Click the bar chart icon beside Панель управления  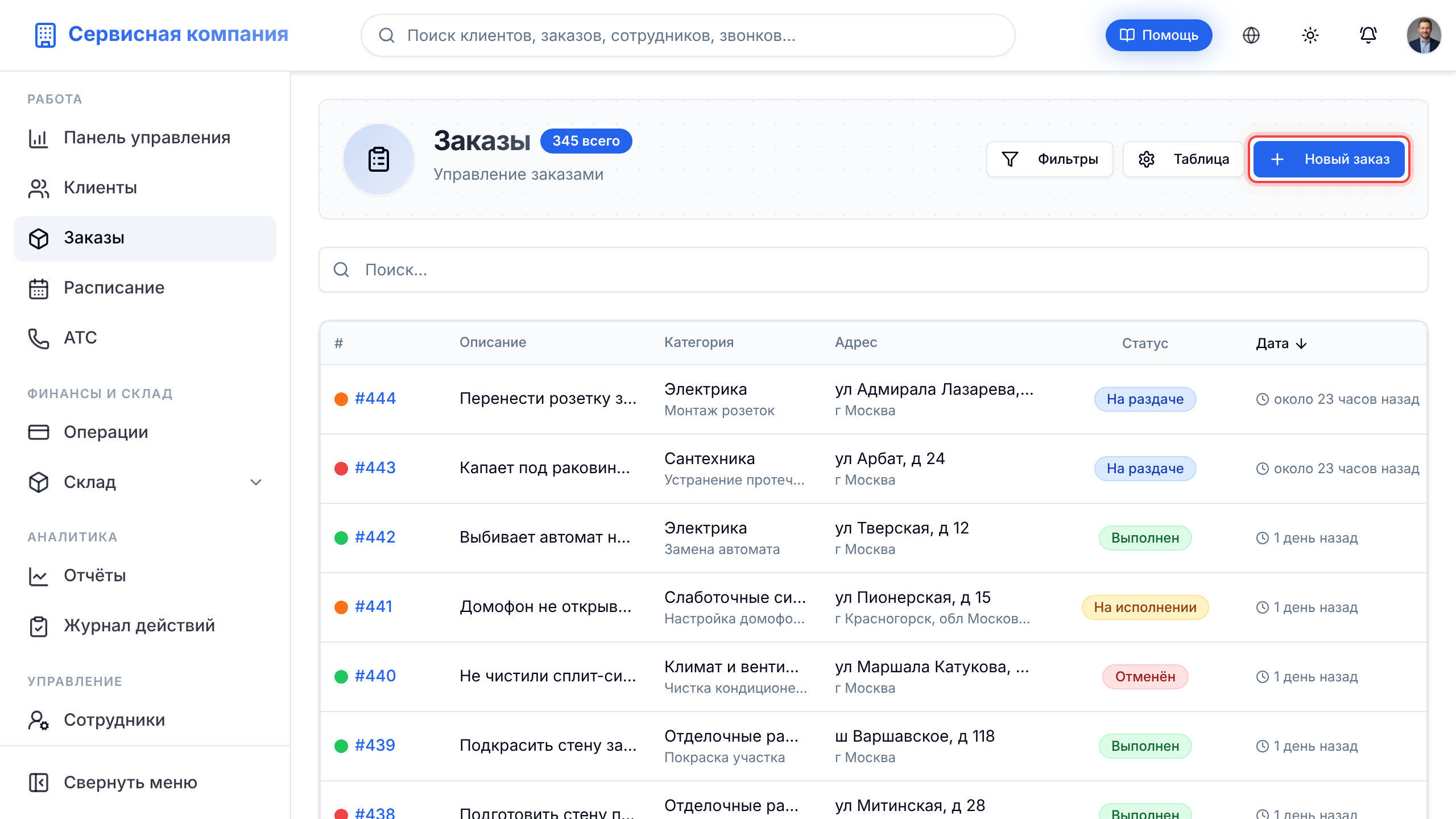point(39,138)
